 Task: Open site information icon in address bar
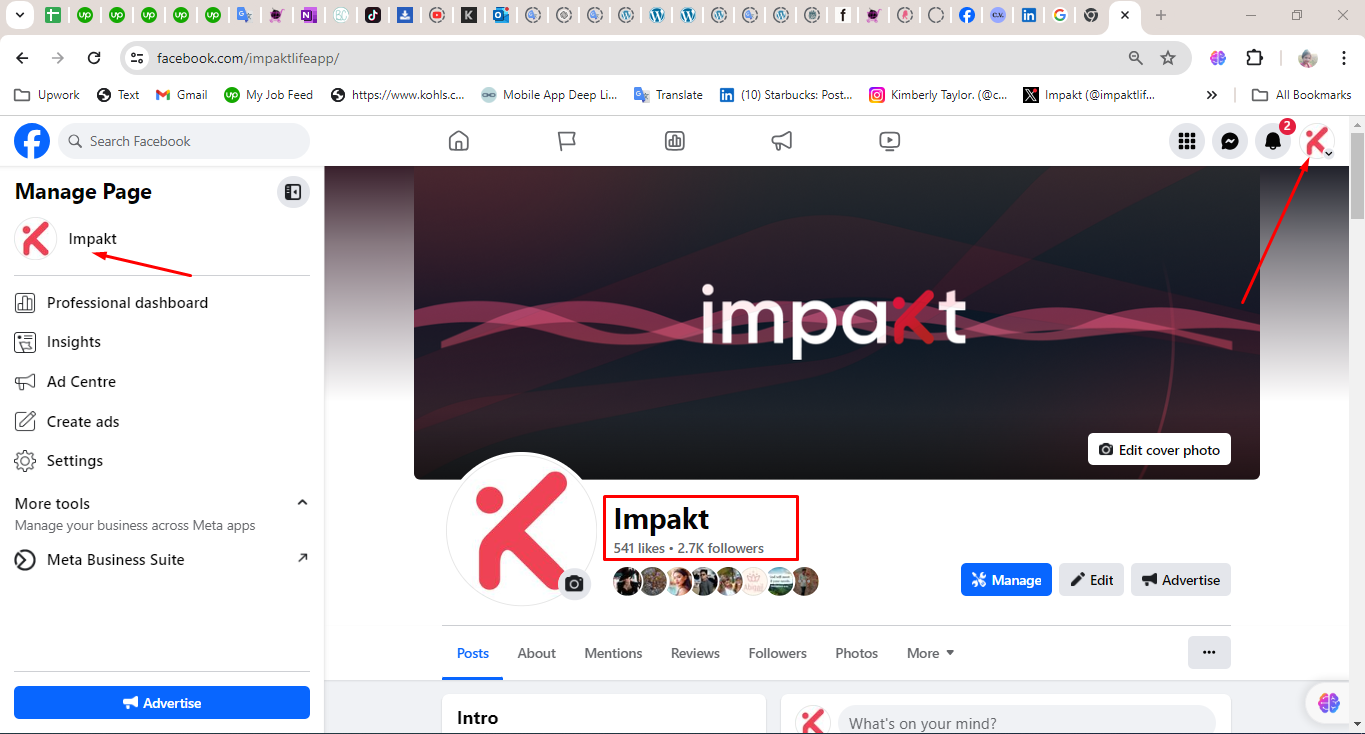pos(137,58)
